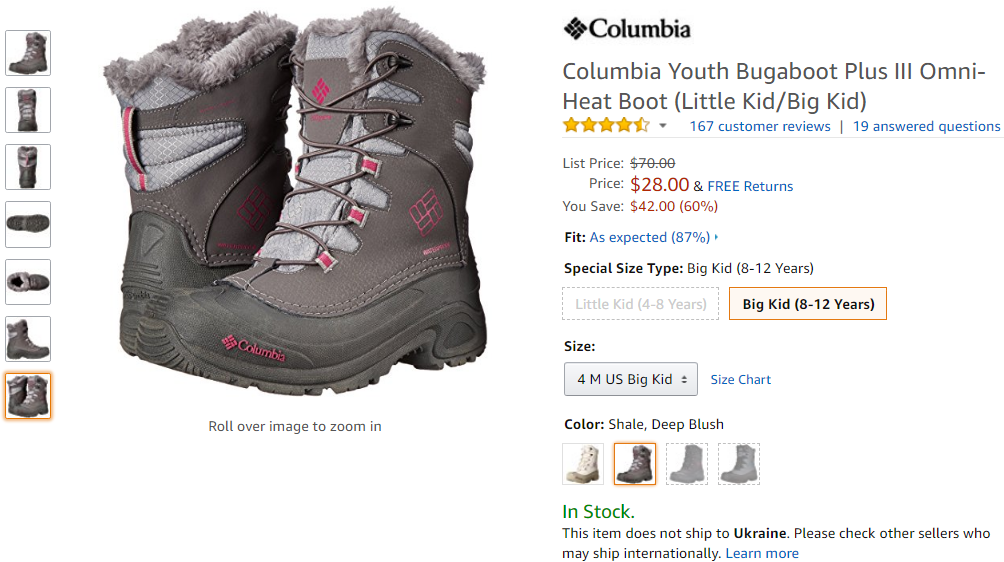
Task: Click the Columbia brand logo
Action: 627,29
